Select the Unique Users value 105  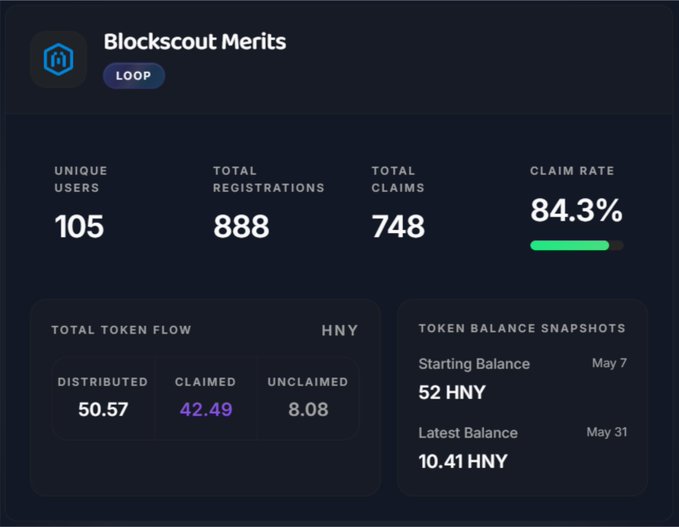79,226
